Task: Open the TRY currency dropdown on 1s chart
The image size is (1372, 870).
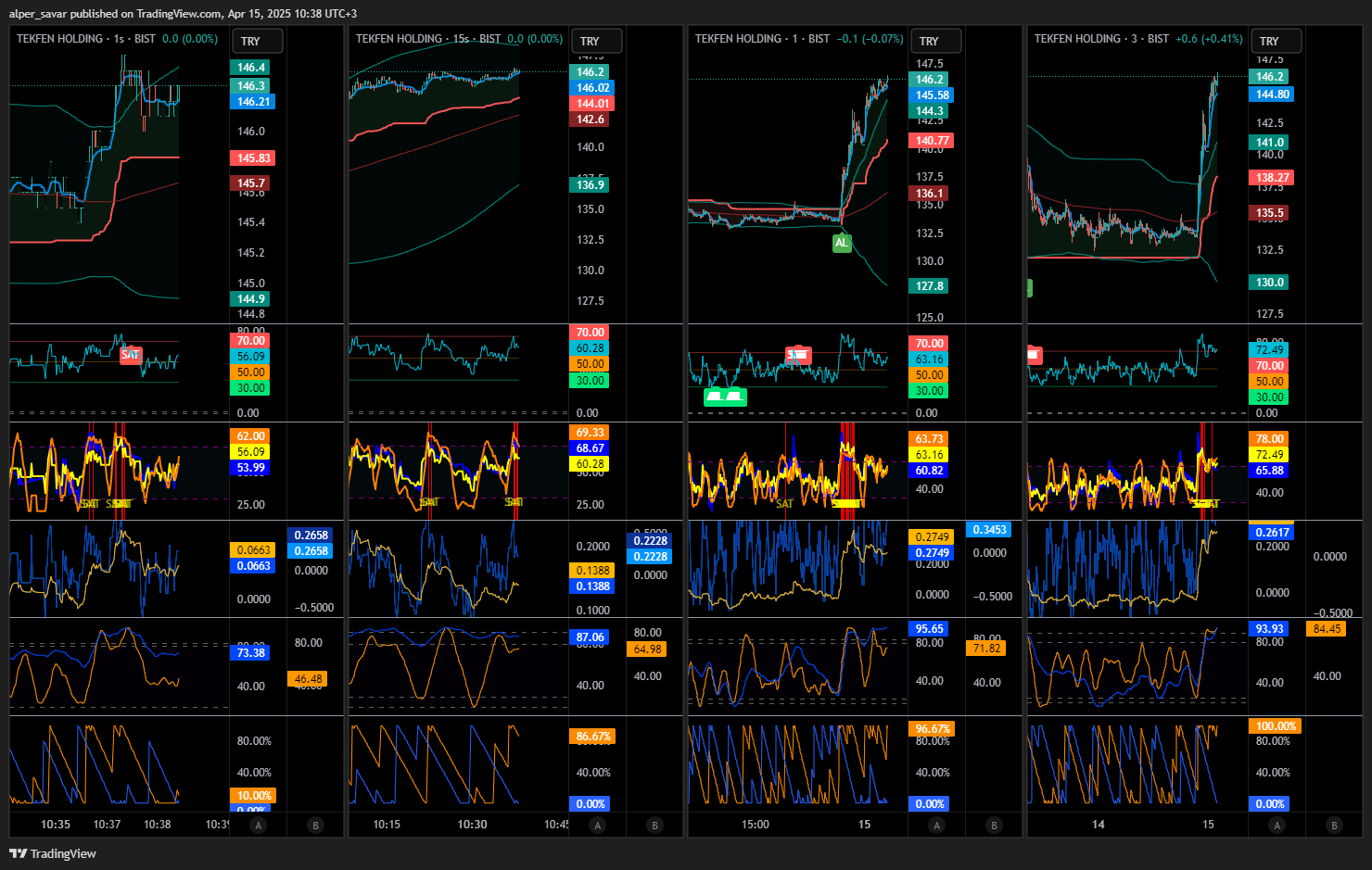Action: click(257, 41)
